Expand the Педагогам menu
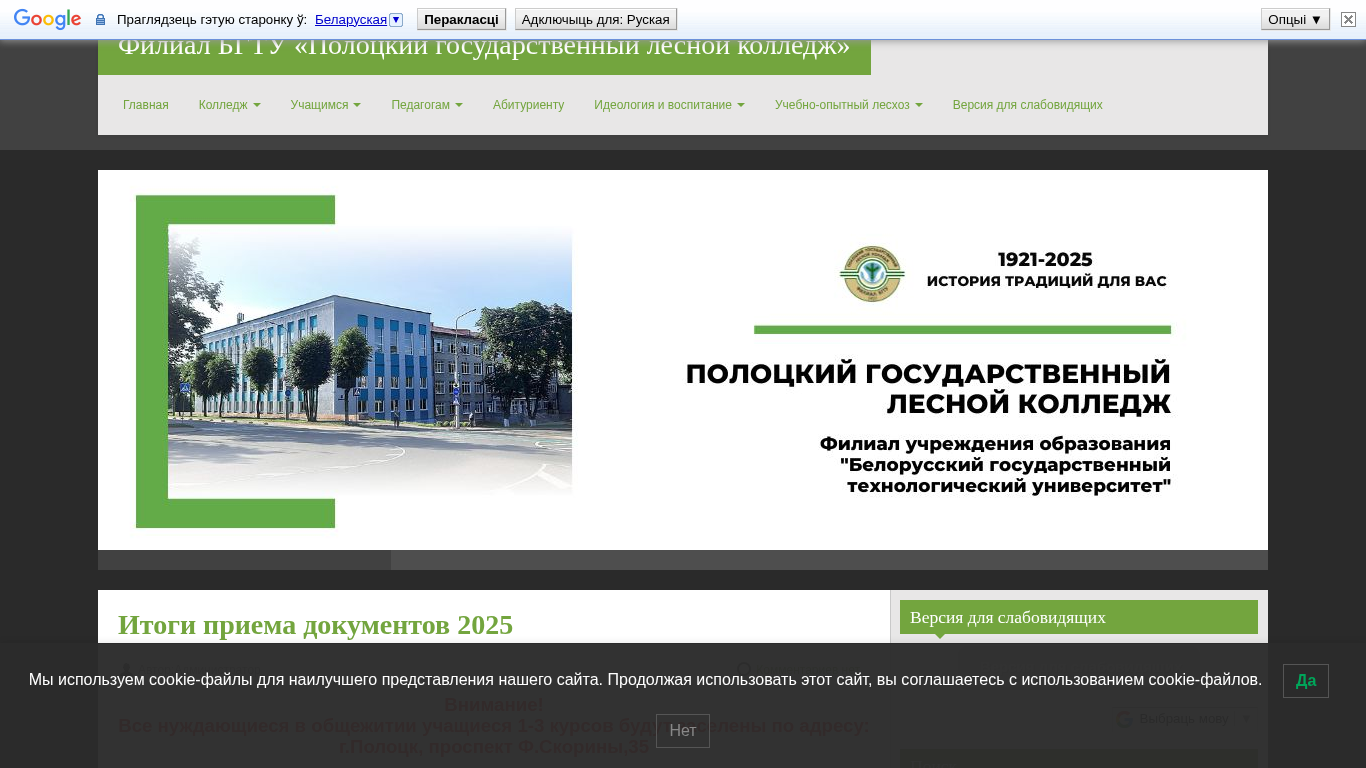Viewport: 1366px width, 768px height. pyautogui.click(x=427, y=105)
